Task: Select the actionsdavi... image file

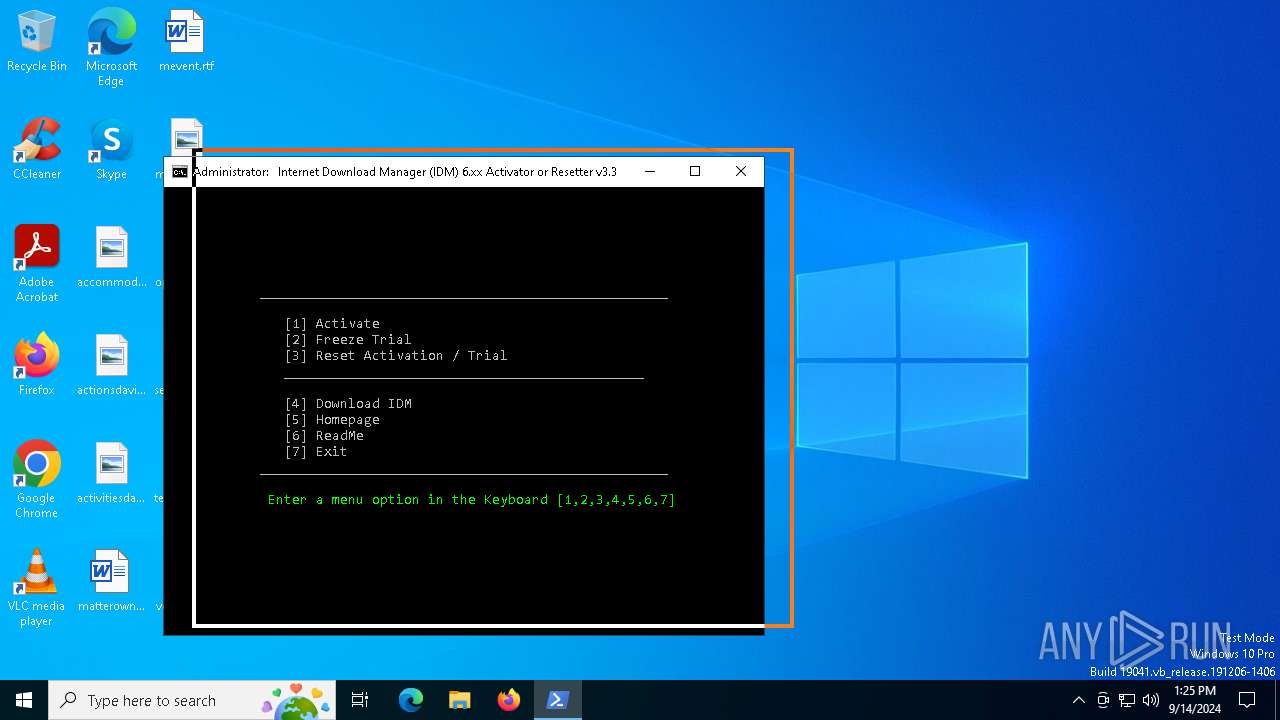Action: click(111, 365)
